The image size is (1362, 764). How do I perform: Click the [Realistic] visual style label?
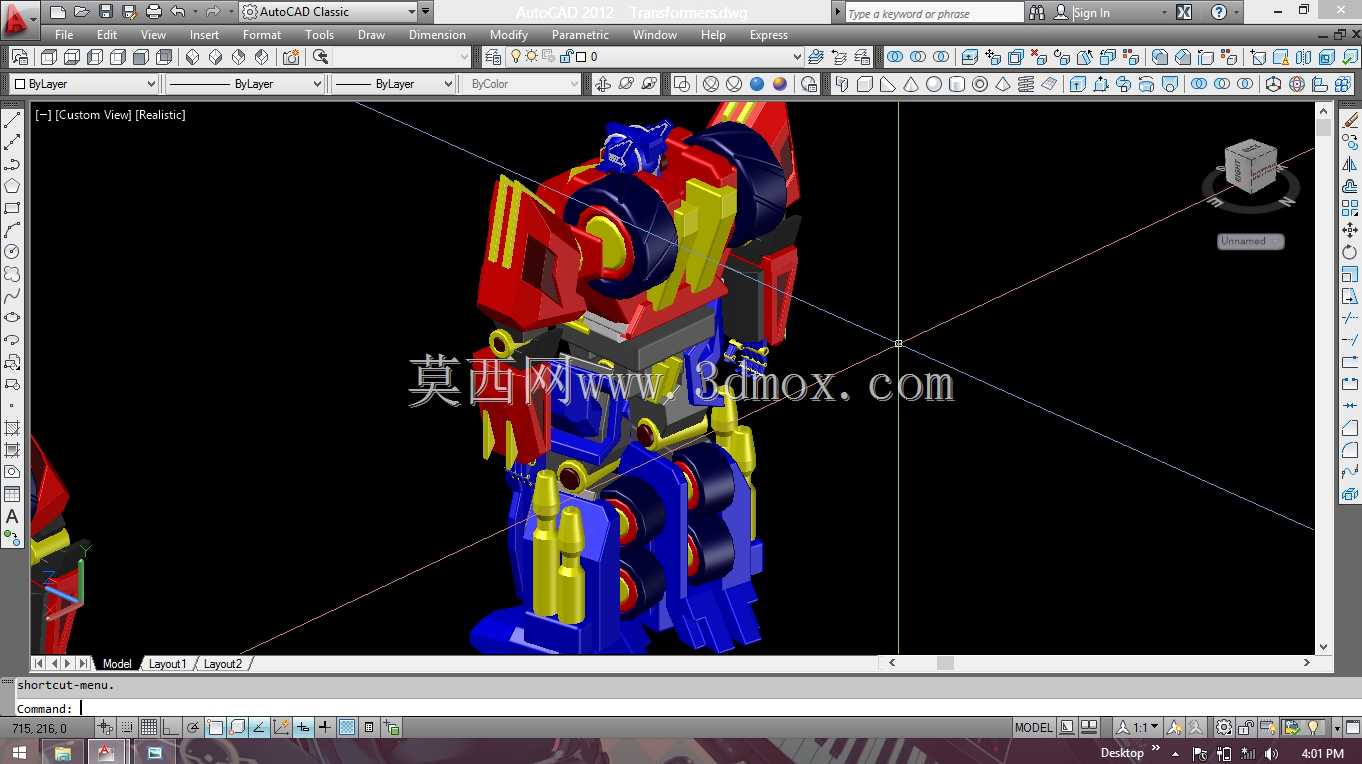[x=161, y=115]
